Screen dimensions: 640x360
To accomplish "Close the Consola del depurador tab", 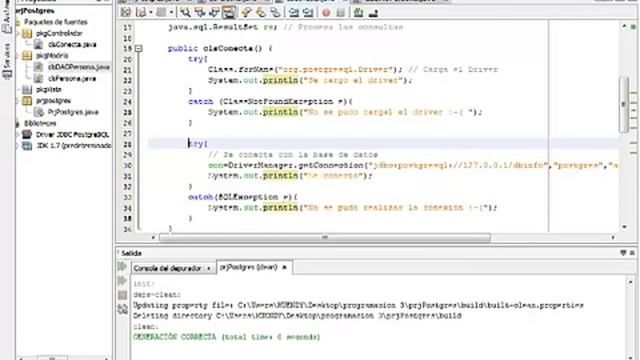I will coord(209,269).
